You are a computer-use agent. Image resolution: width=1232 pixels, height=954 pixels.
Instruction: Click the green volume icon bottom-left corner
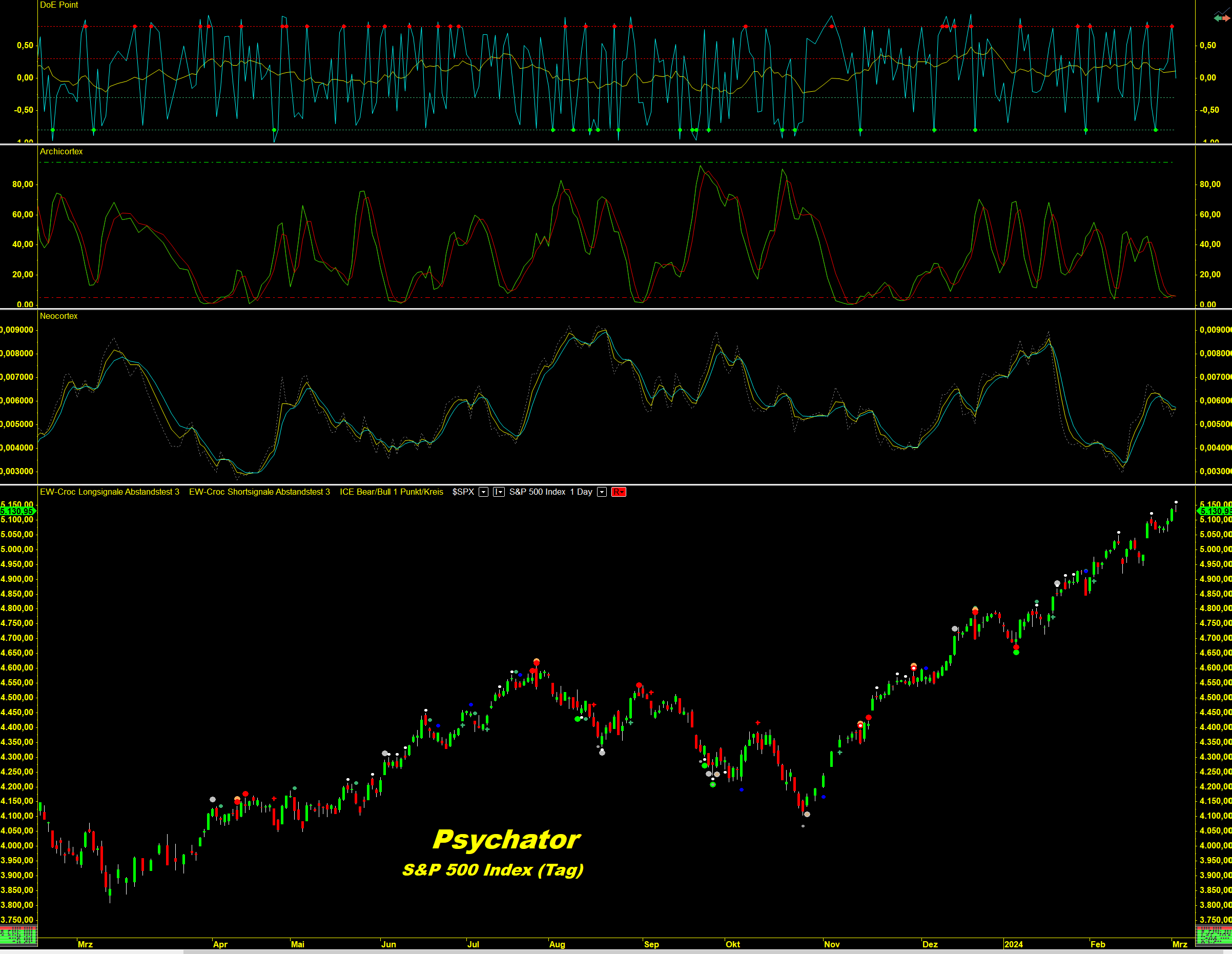click(x=18, y=936)
